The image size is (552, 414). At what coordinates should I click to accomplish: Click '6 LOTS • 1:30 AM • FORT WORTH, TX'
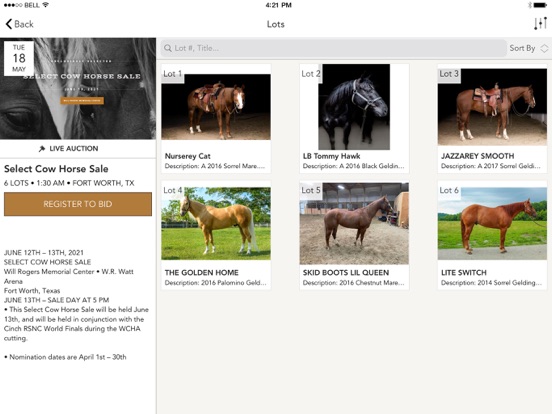[69, 183]
